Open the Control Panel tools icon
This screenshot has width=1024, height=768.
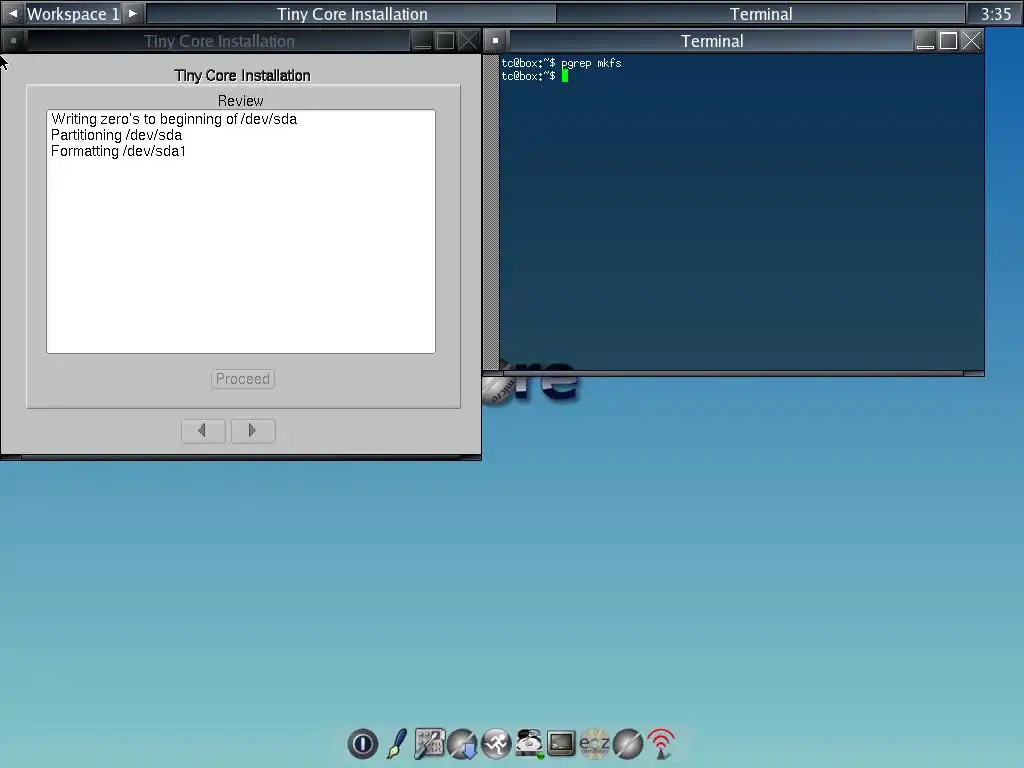click(429, 744)
